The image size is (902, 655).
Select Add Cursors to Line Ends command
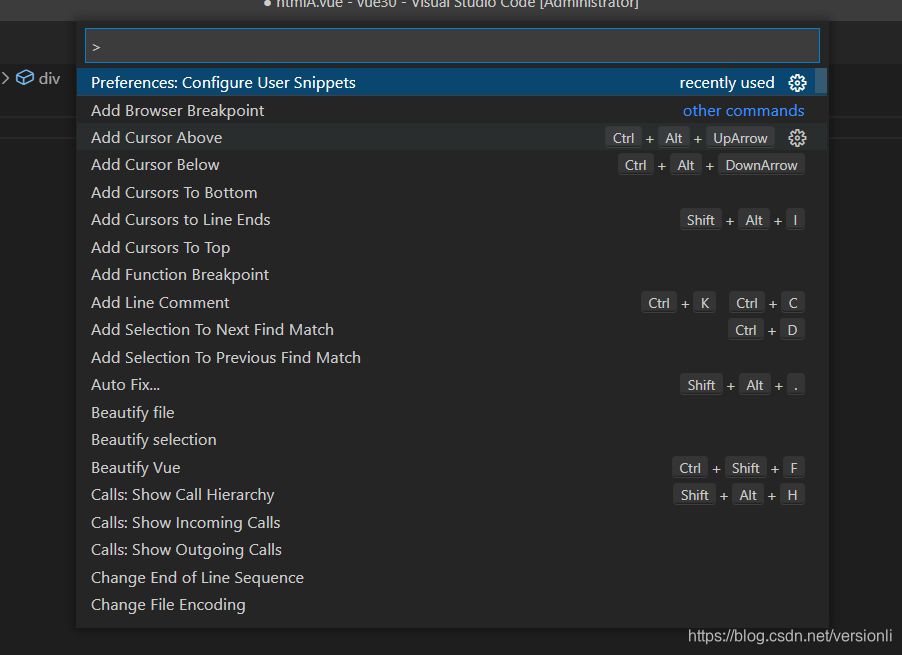coord(452,220)
